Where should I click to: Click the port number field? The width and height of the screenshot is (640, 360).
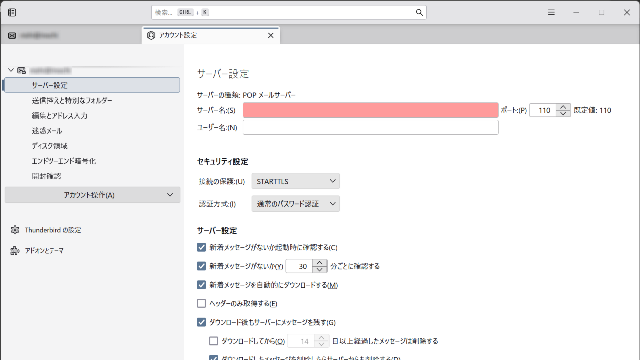point(543,110)
